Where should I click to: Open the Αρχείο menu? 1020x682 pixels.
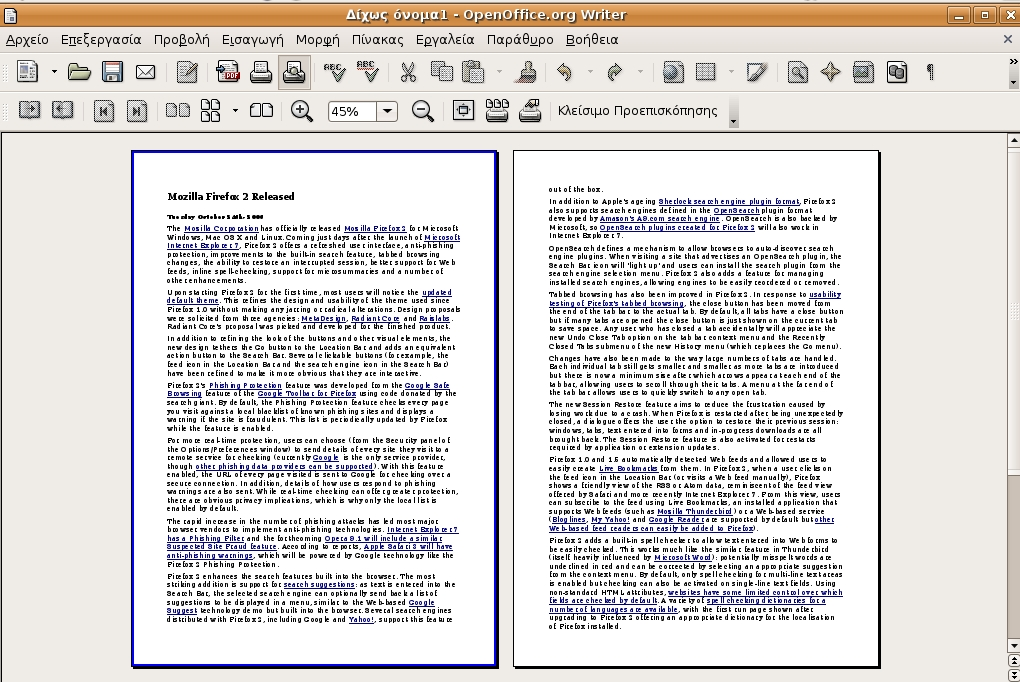point(27,40)
